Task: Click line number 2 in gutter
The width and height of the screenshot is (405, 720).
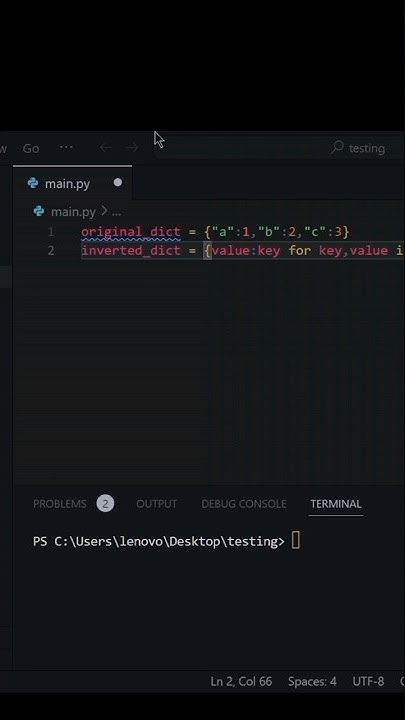Action: tap(51, 251)
